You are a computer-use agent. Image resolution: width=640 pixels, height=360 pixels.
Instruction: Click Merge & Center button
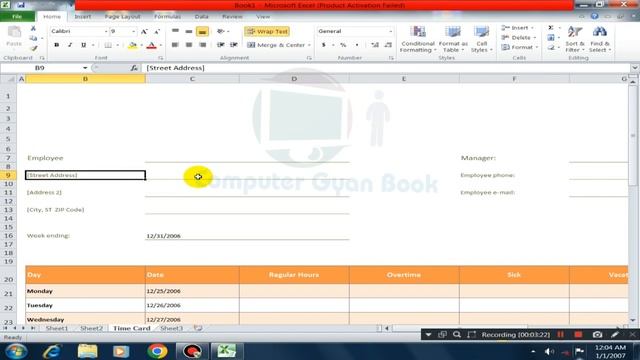click(x=276, y=45)
